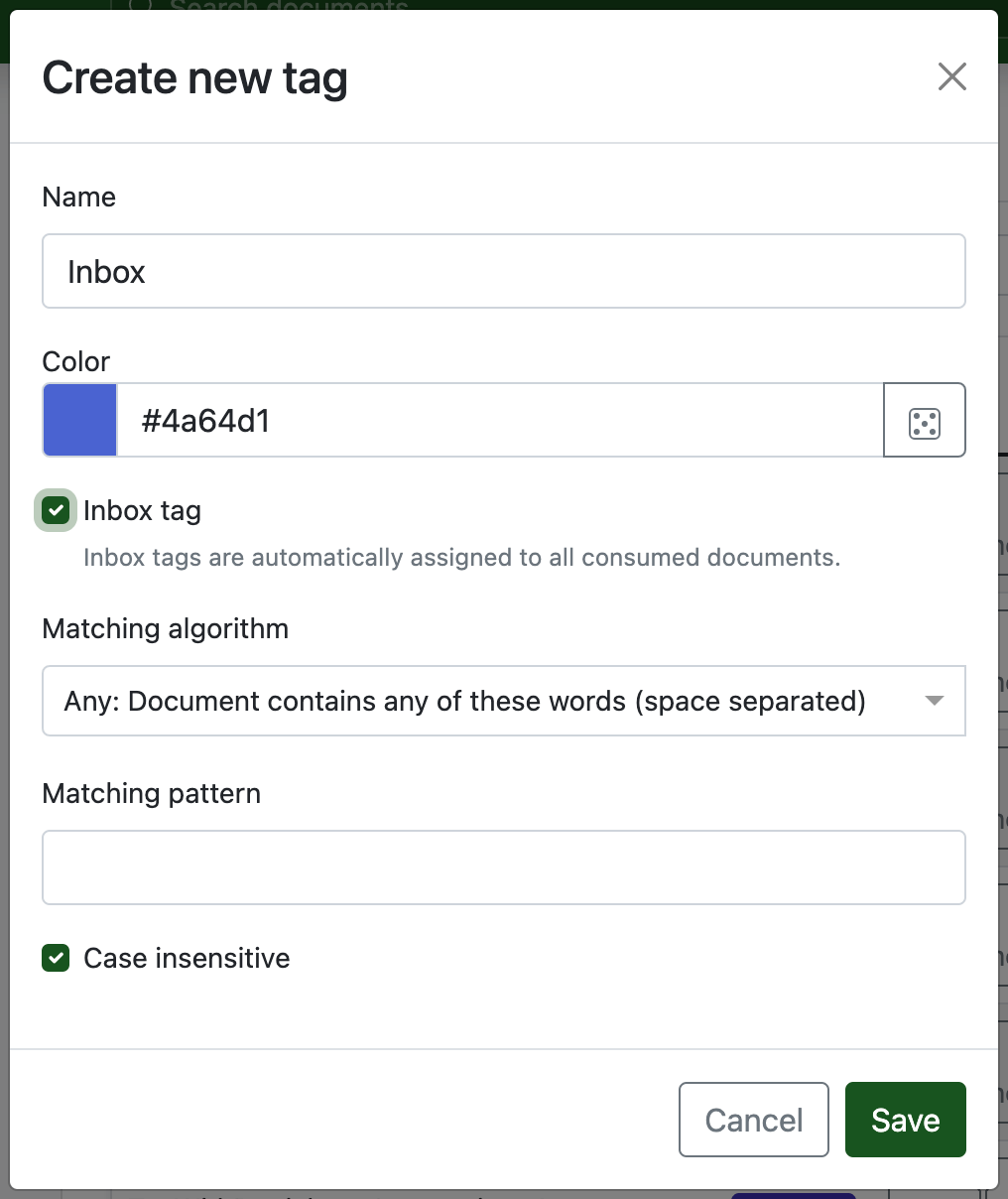Click the empty Matching pattern input
This screenshot has height=1199, width=1008.
(x=503, y=867)
